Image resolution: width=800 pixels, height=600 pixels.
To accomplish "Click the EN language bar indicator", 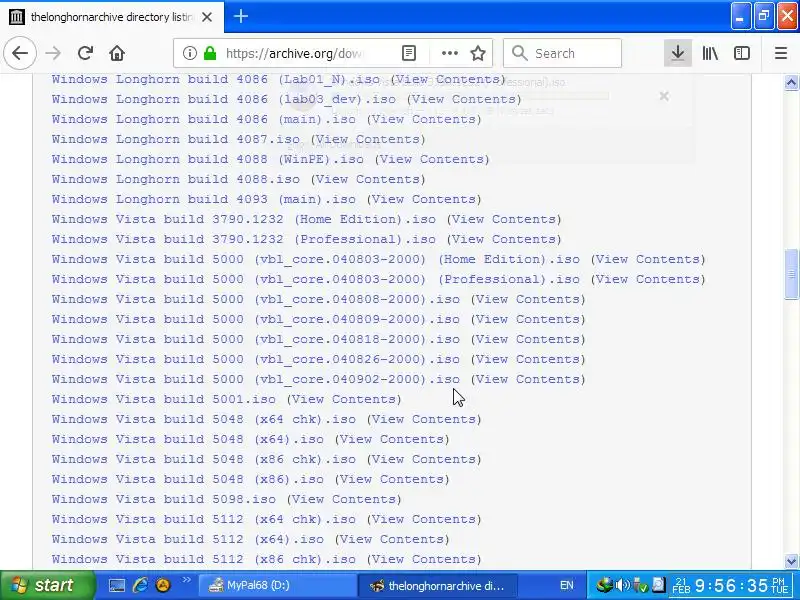I will (x=566, y=585).
